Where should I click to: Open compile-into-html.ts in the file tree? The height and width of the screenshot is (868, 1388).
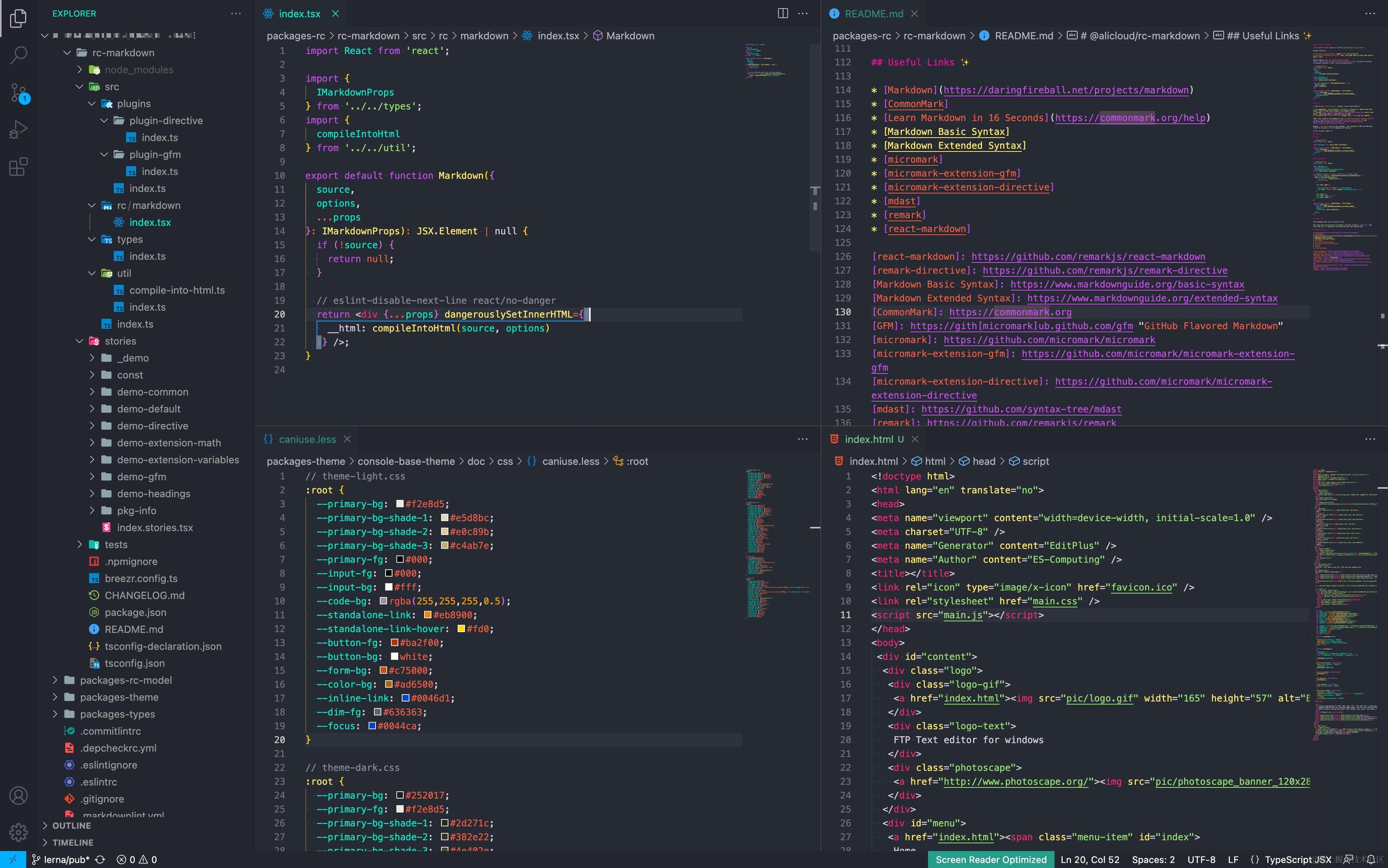[177, 290]
